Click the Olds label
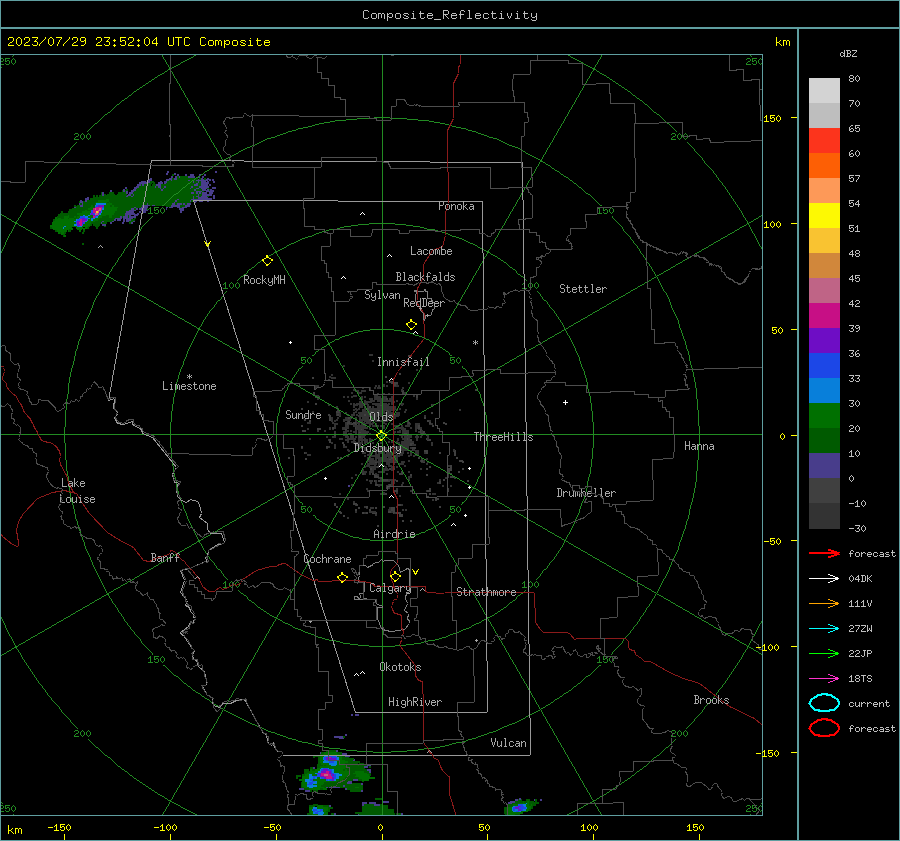 pyautogui.click(x=381, y=416)
